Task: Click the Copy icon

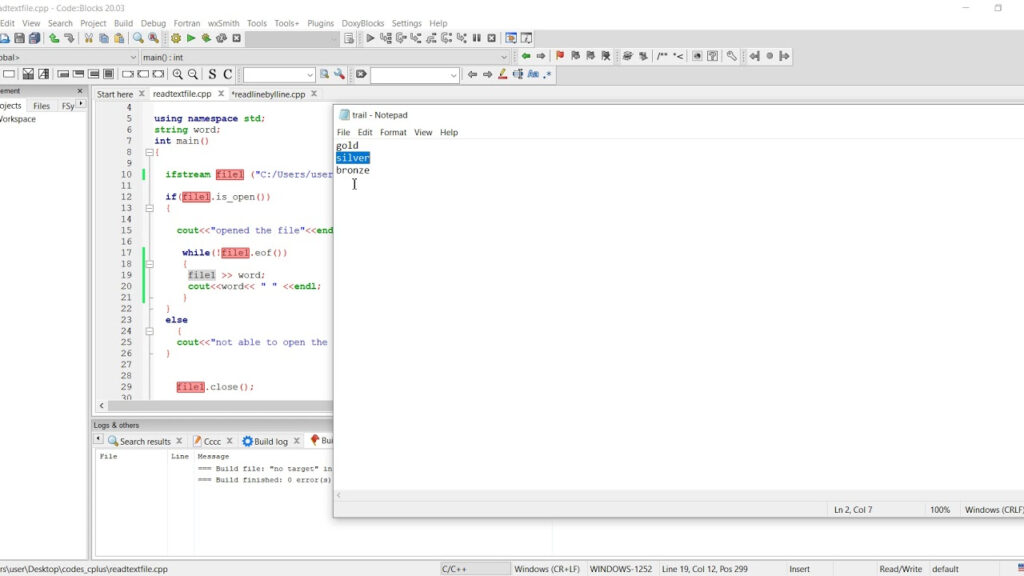Action: 104,39
